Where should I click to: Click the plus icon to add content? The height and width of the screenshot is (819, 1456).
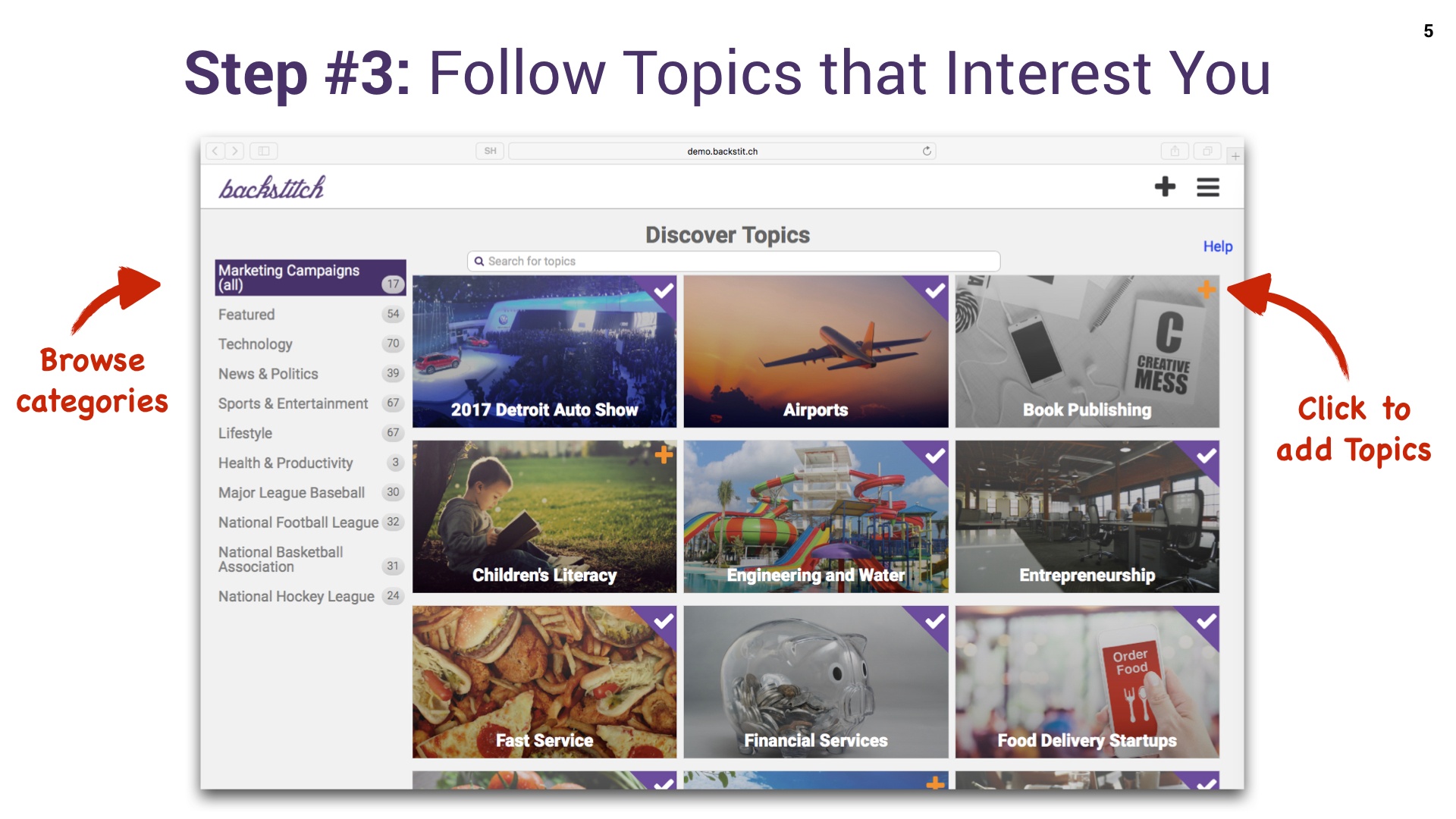(x=1165, y=187)
